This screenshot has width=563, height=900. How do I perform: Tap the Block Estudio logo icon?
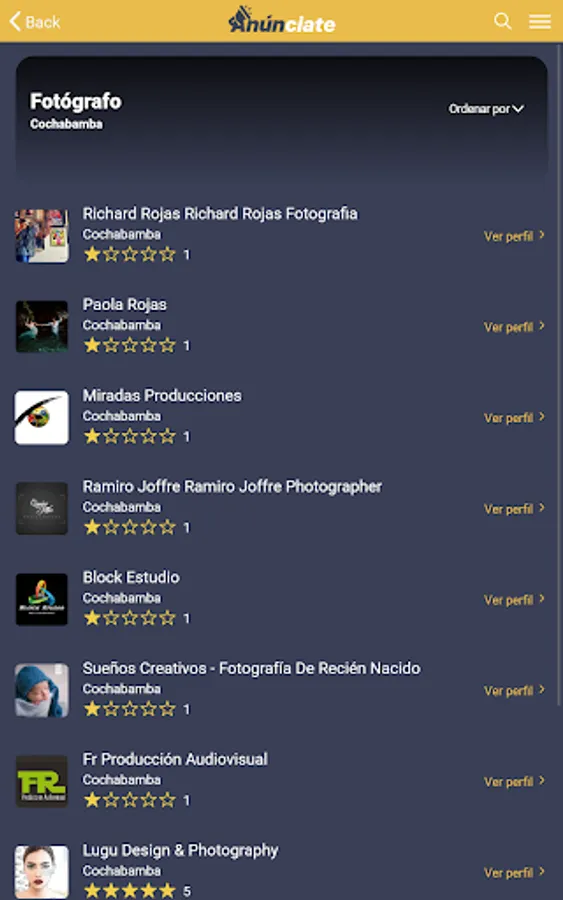click(41, 599)
